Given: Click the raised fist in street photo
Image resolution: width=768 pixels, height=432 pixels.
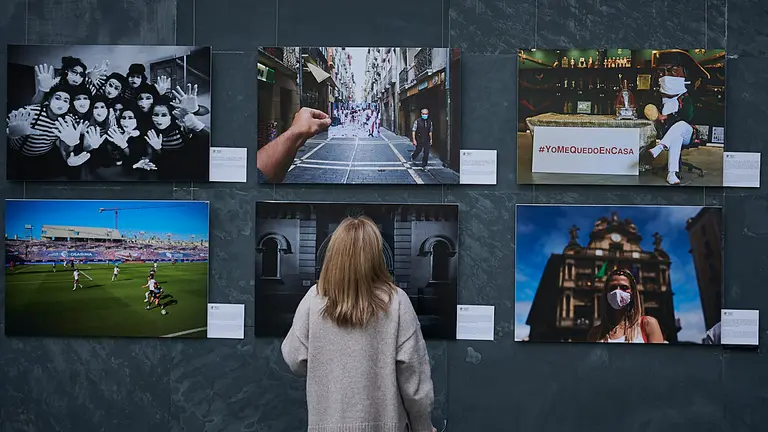Looking at the screenshot, I should point(309,123).
